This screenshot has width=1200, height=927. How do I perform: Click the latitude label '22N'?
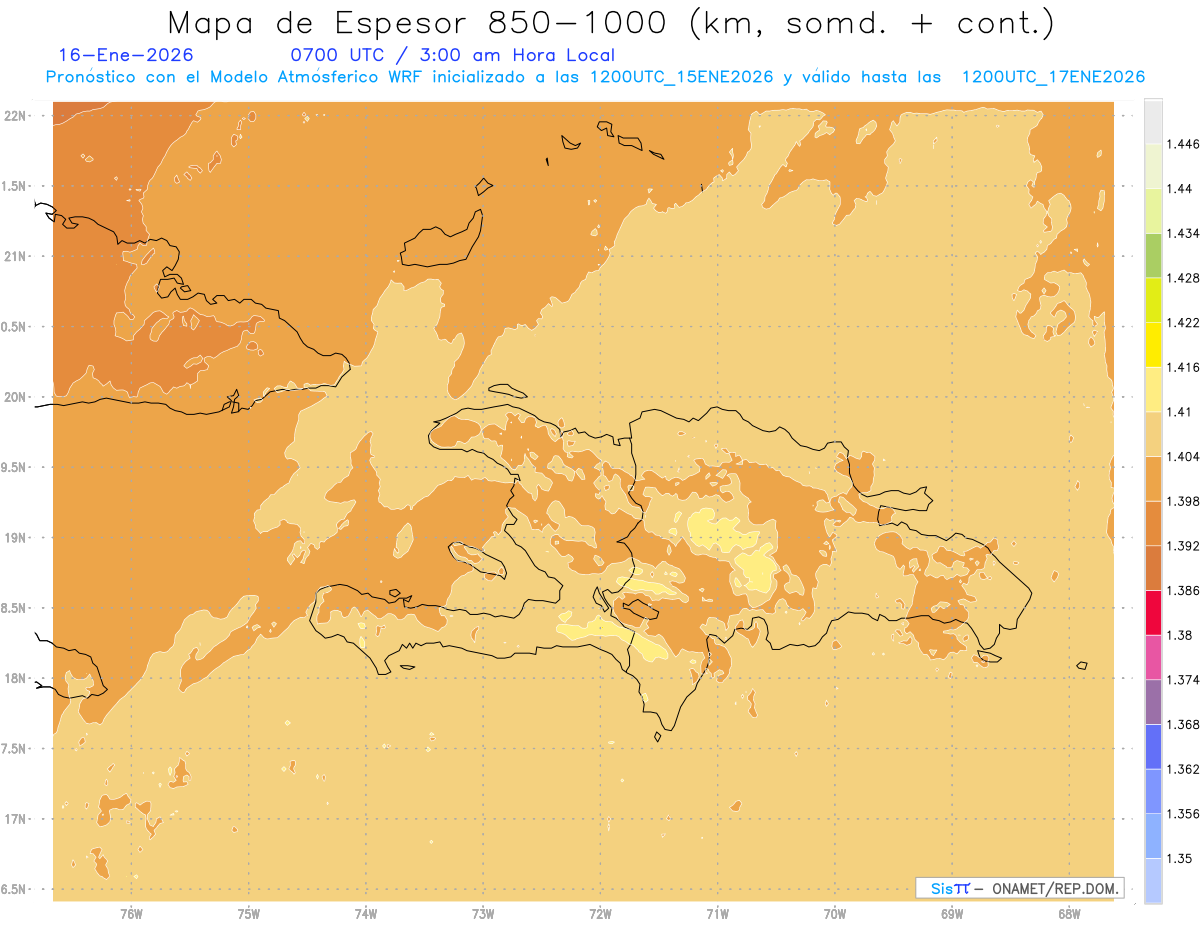16,116
